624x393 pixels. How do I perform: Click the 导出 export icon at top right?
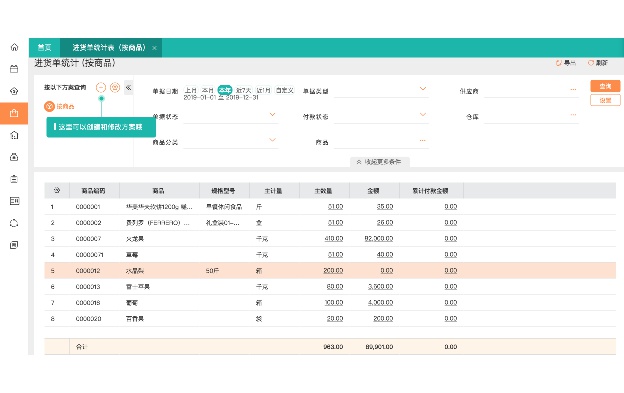click(x=566, y=63)
